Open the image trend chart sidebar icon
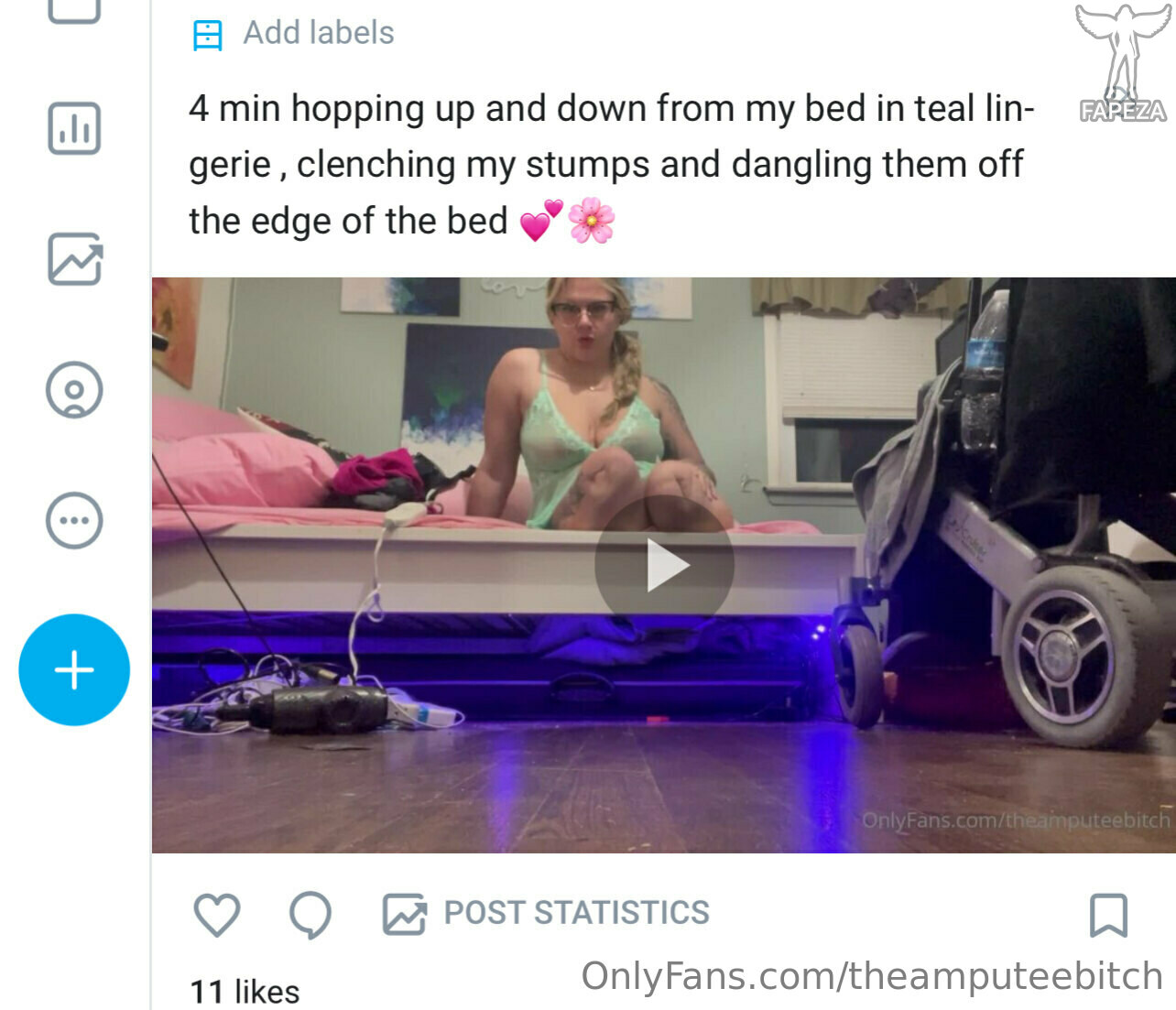 [74, 259]
